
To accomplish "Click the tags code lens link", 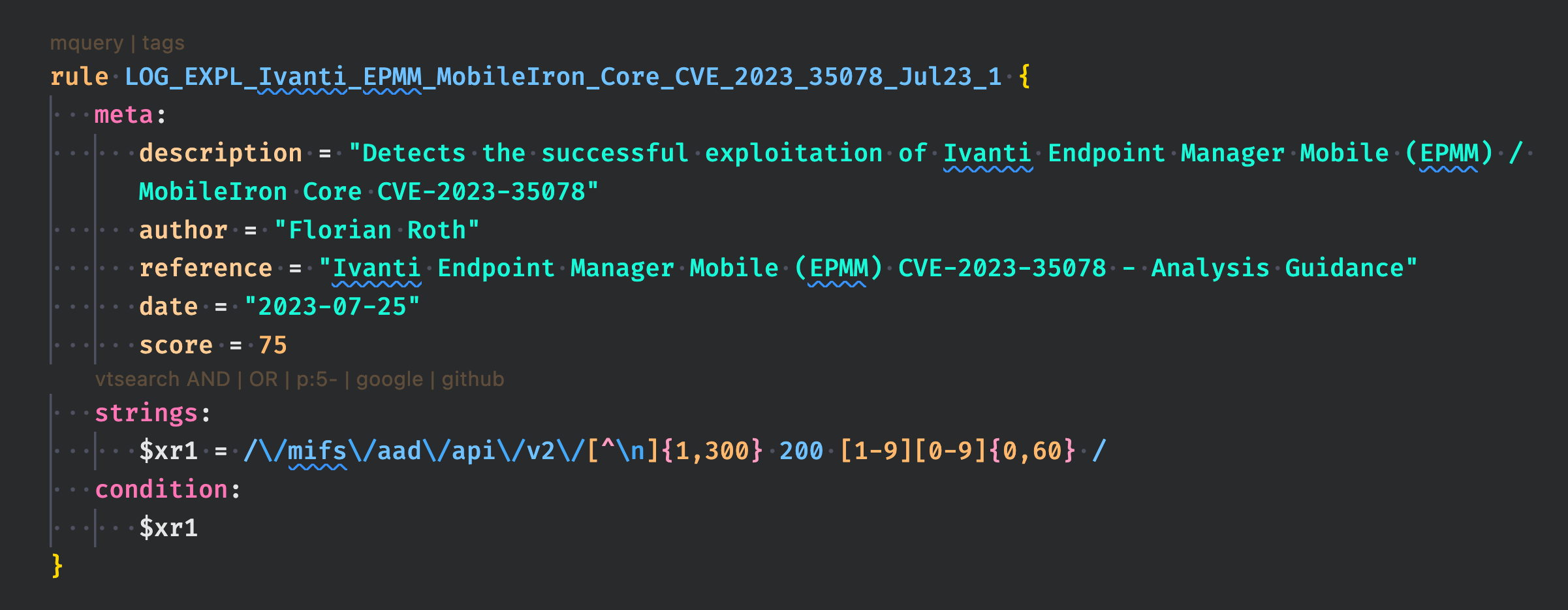I will click(x=163, y=43).
